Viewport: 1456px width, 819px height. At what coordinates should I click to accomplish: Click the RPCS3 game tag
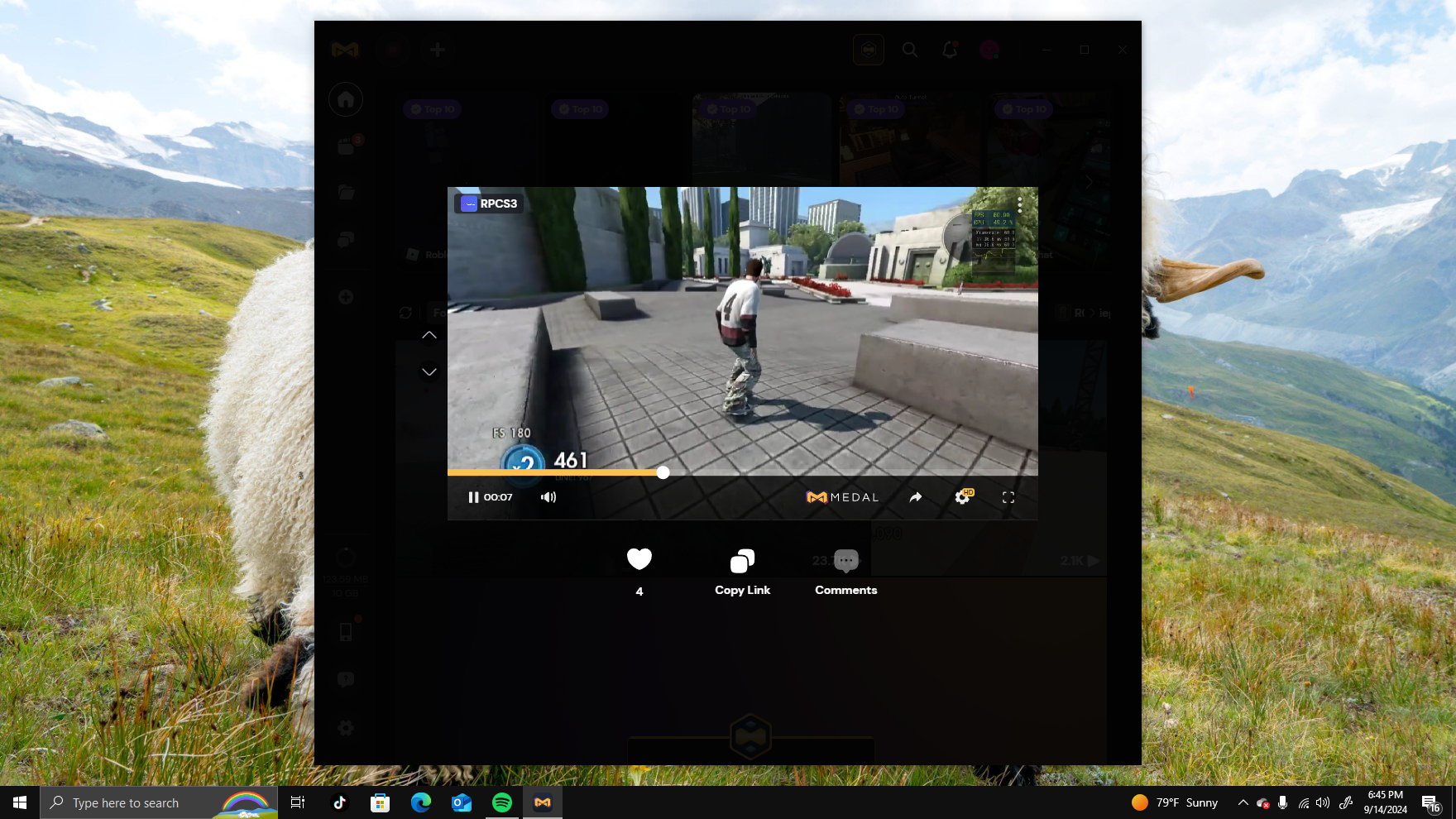point(490,204)
